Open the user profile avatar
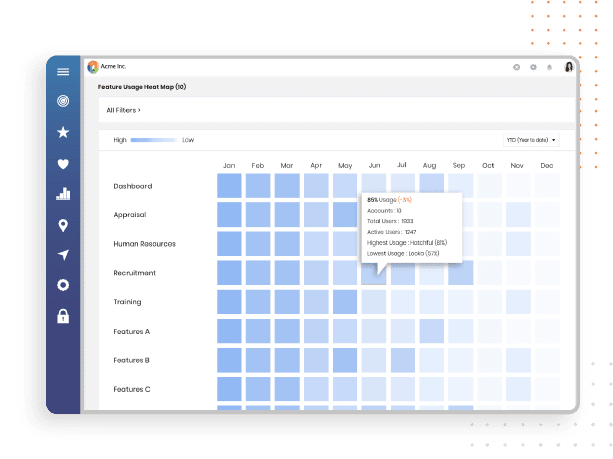613x459 pixels. [569, 67]
